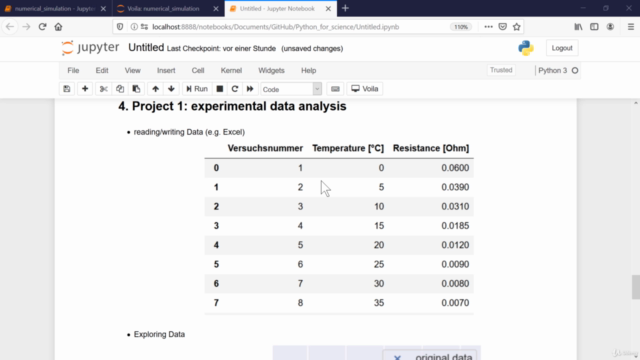Reset the 110% zoom level badge

[461, 27]
